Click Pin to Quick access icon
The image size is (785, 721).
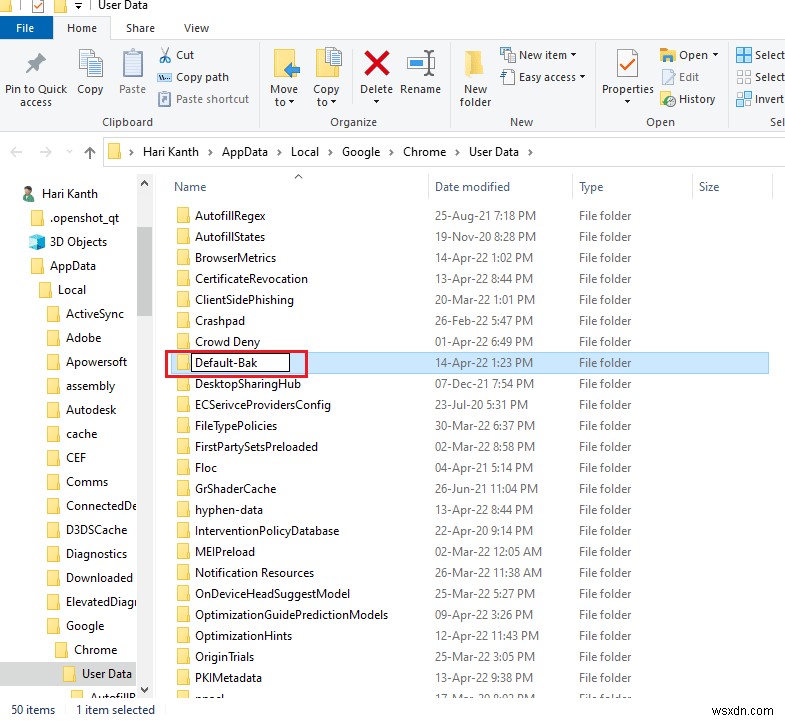click(x=35, y=64)
